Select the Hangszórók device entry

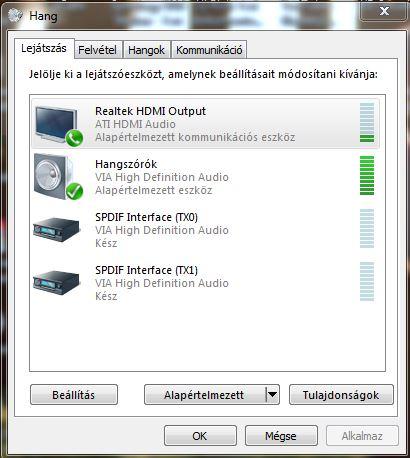(205, 177)
